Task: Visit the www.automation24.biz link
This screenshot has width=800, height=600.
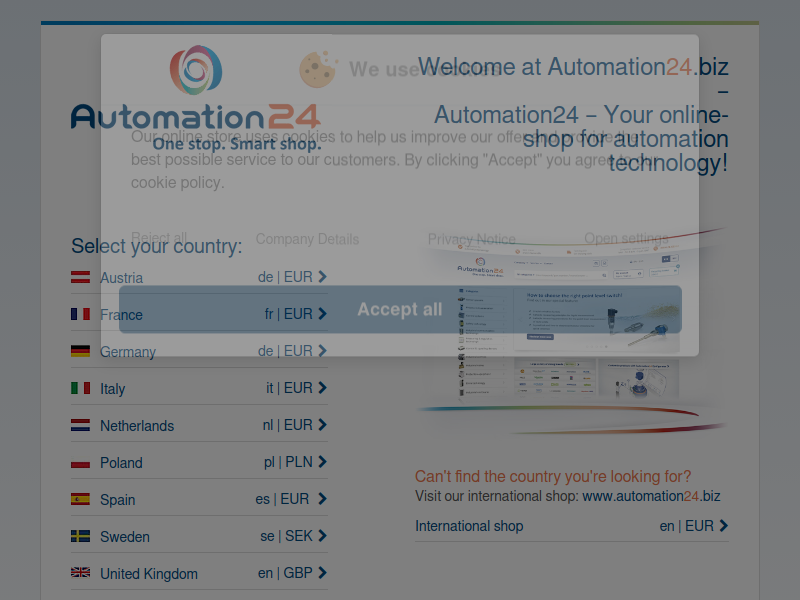Action: click(651, 496)
